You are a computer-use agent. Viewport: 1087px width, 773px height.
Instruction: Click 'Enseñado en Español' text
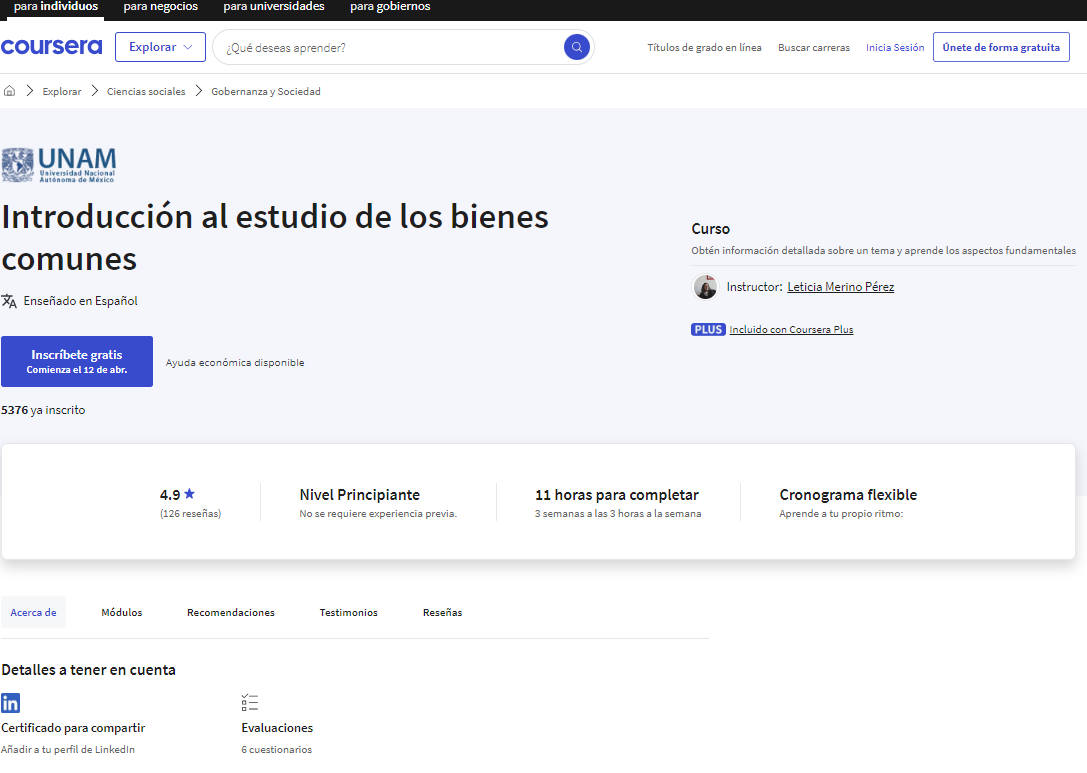click(80, 301)
